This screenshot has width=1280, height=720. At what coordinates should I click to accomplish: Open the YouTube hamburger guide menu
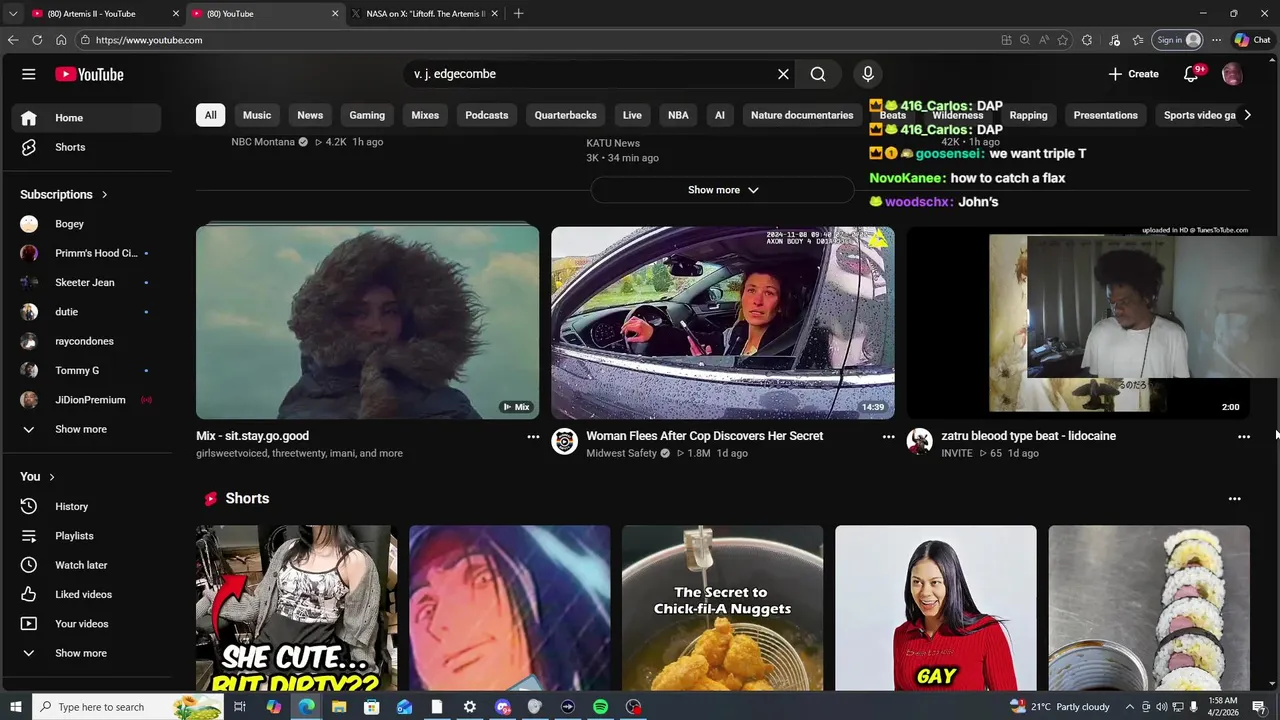(x=29, y=74)
